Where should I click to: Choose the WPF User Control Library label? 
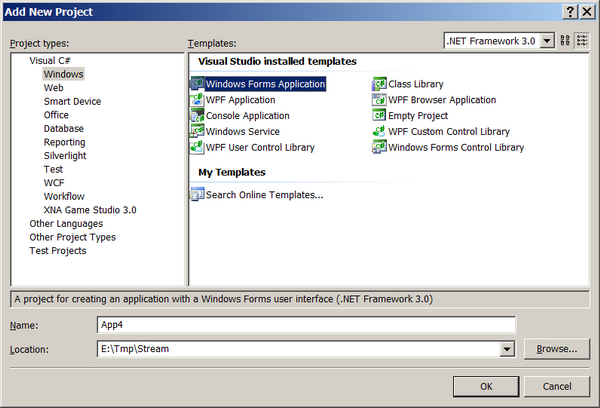[260, 147]
